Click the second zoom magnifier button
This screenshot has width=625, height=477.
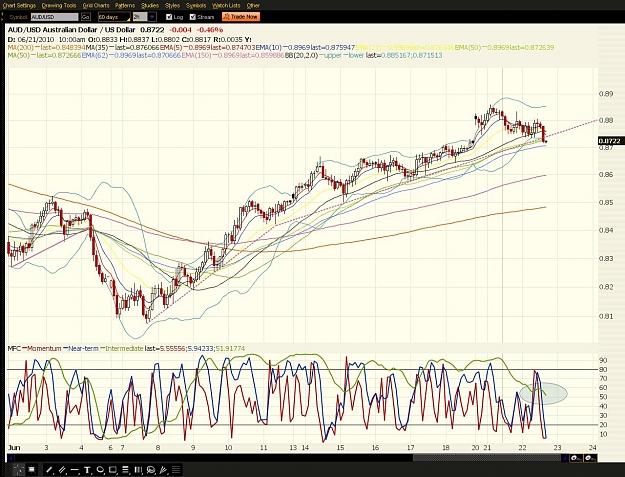590,458
